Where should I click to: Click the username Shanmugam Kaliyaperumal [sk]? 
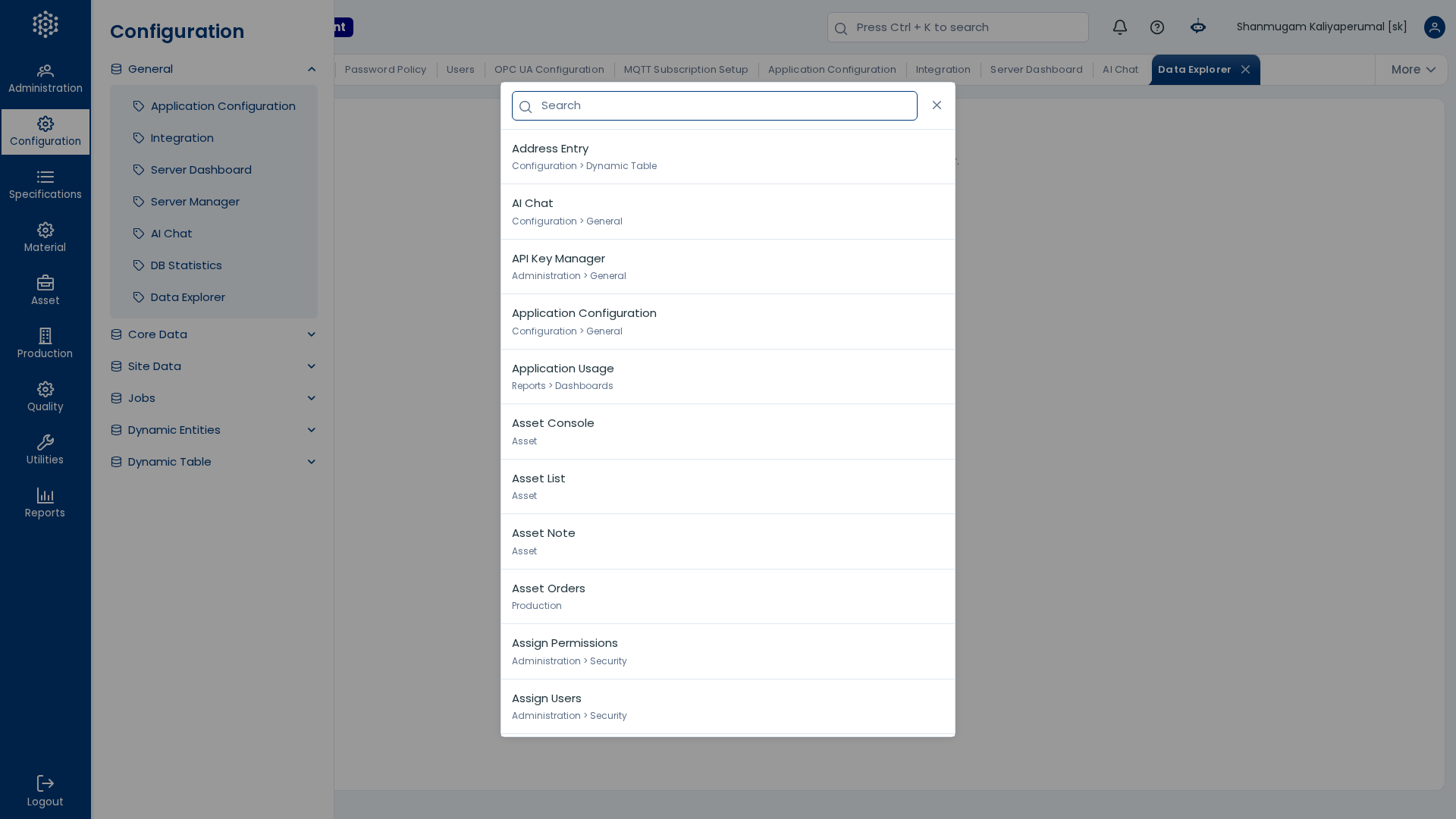(x=1322, y=27)
